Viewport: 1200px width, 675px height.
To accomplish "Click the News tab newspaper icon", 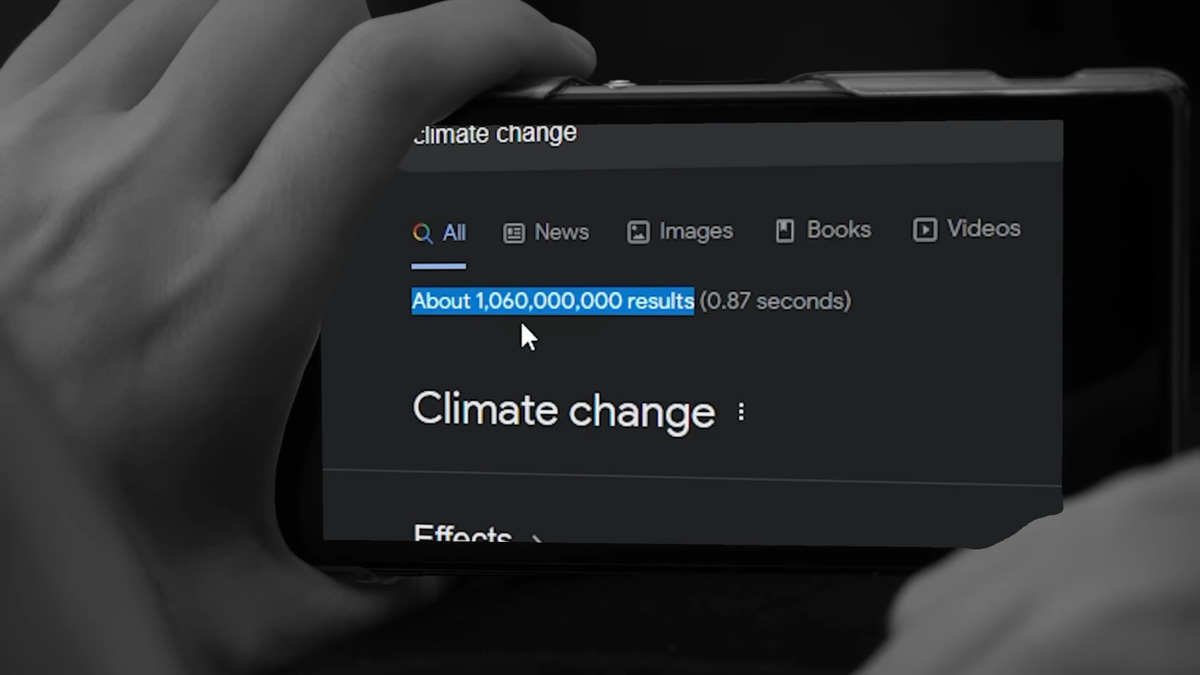I will (x=514, y=234).
